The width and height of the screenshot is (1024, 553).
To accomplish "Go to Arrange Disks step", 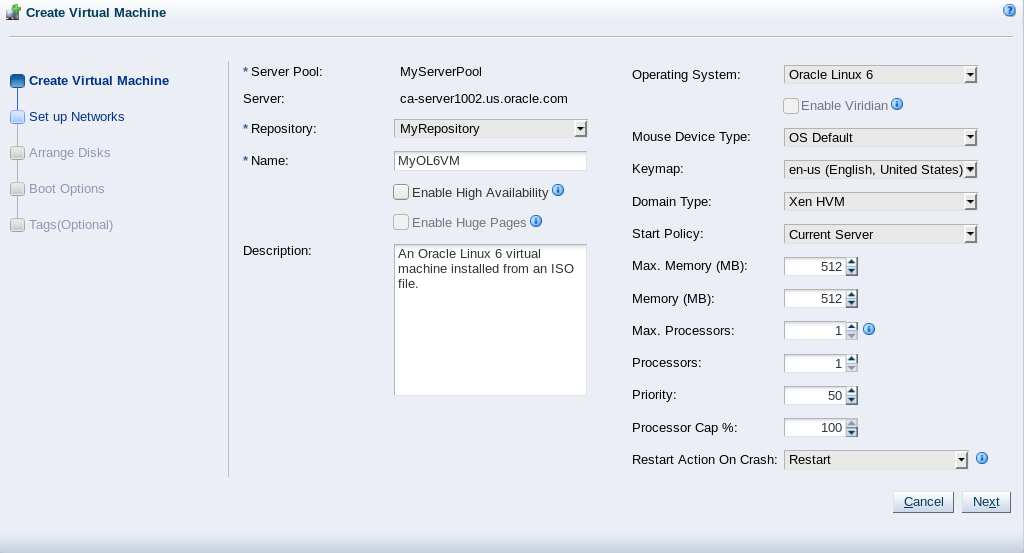I will click(69, 153).
